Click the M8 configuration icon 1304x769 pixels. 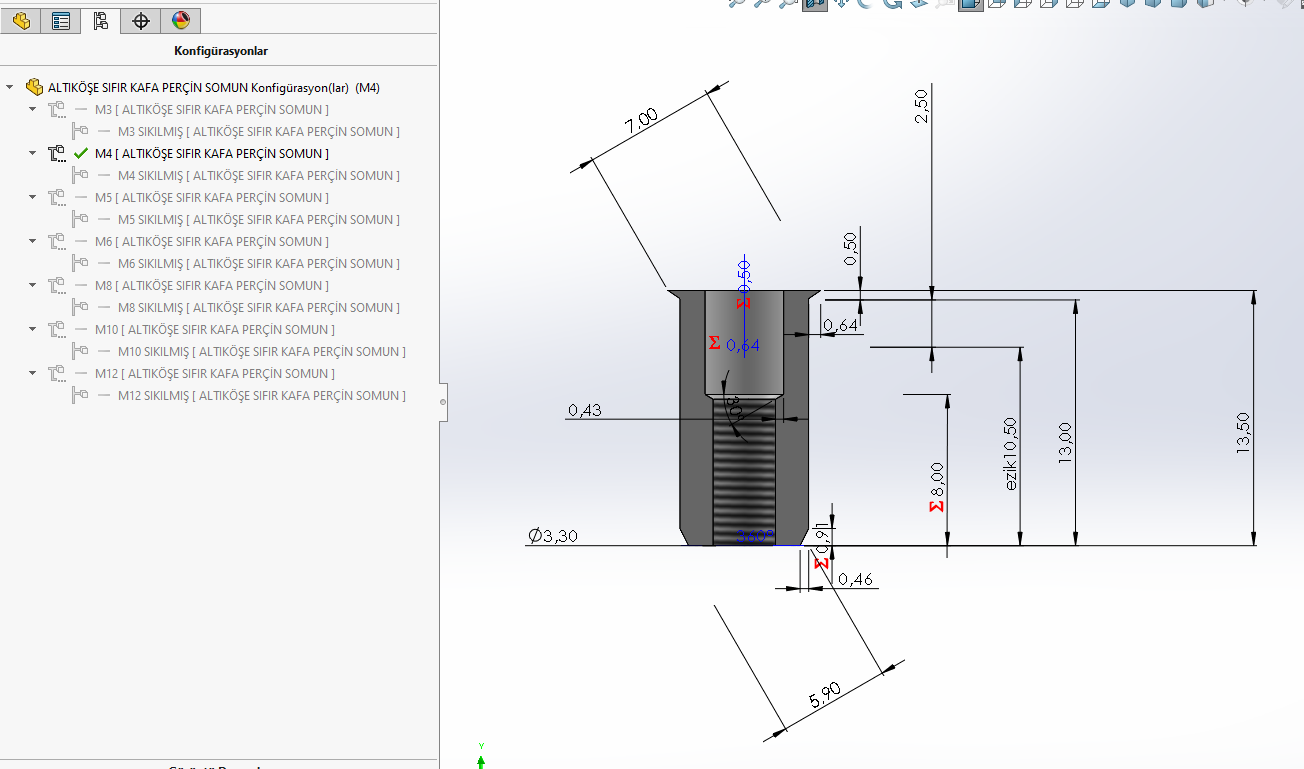click(57, 285)
